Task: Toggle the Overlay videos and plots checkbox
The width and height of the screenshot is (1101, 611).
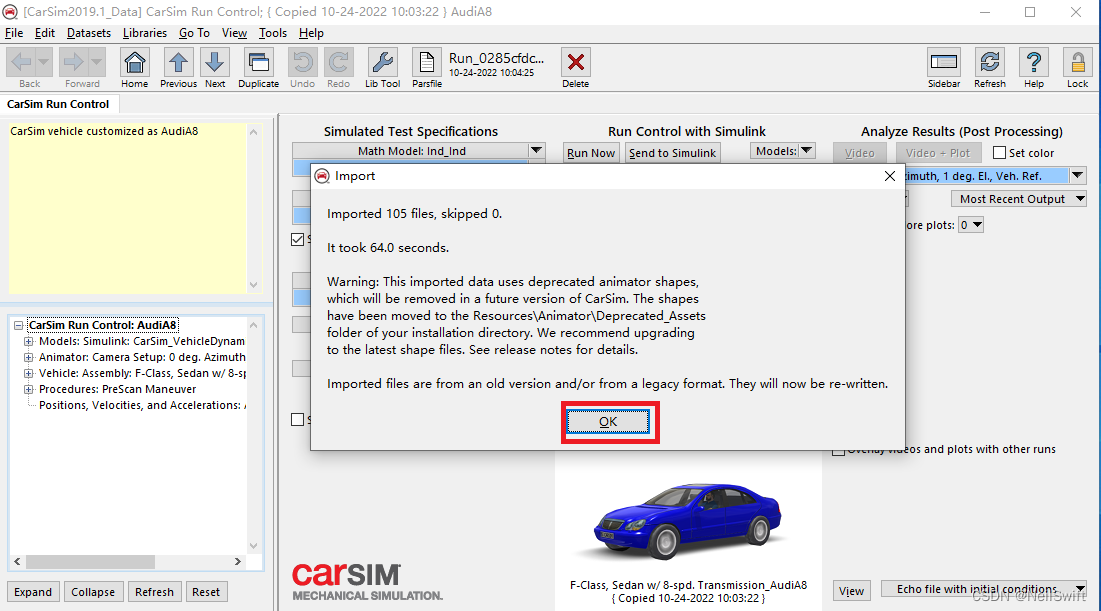Action: point(838,450)
